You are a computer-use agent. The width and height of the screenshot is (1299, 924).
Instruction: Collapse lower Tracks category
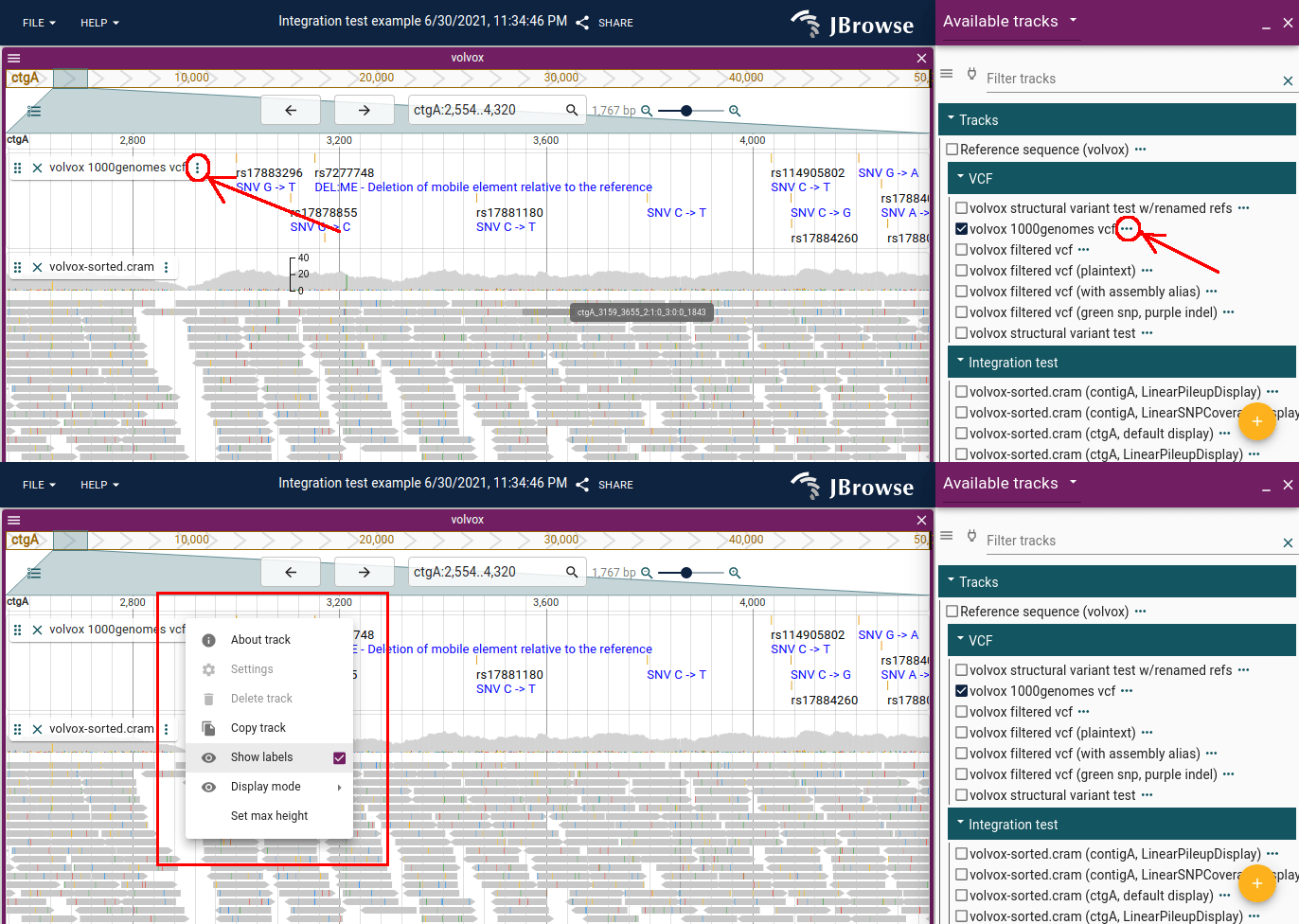click(x=952, y=581)
